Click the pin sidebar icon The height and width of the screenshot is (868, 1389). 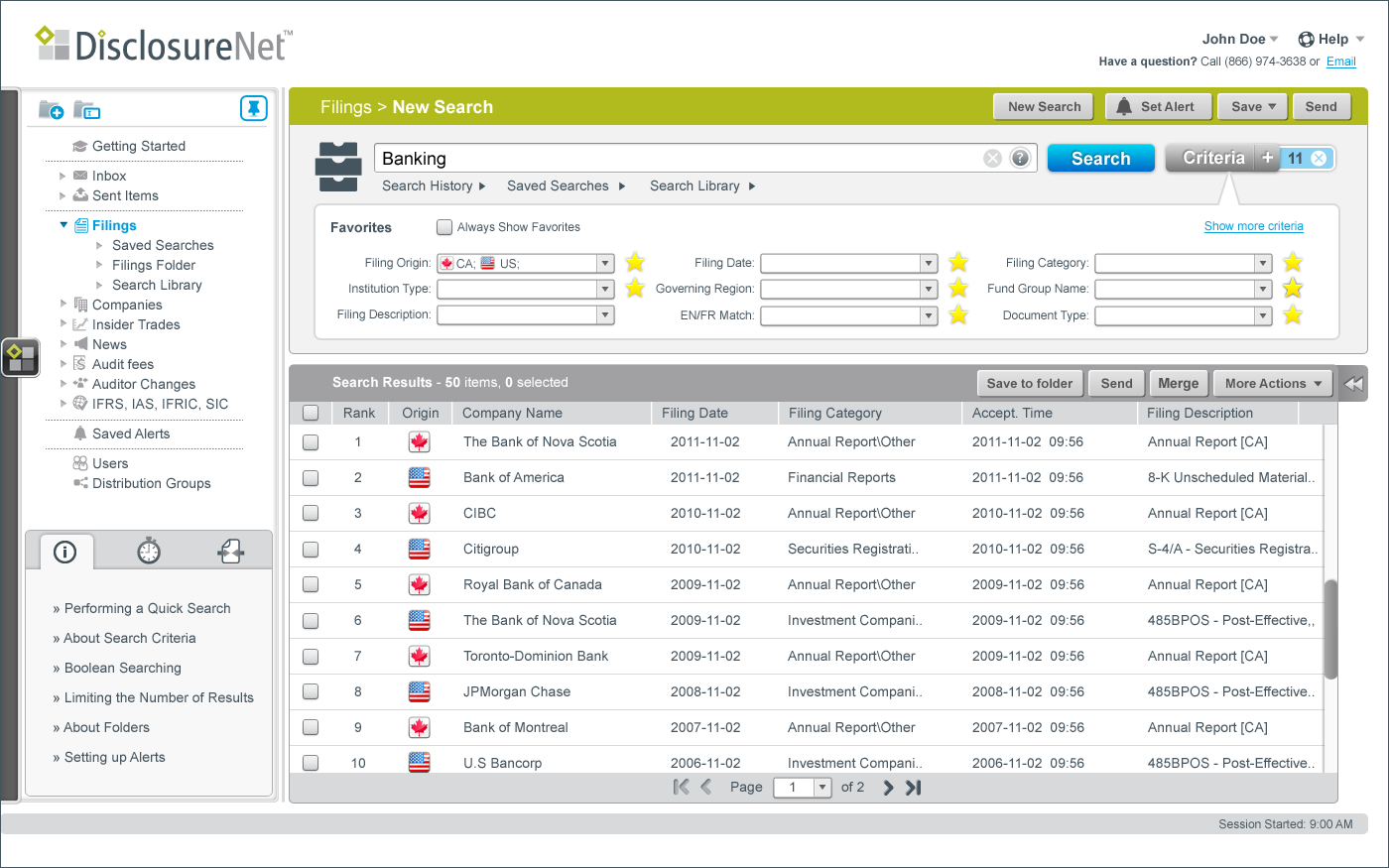[254, 108]
